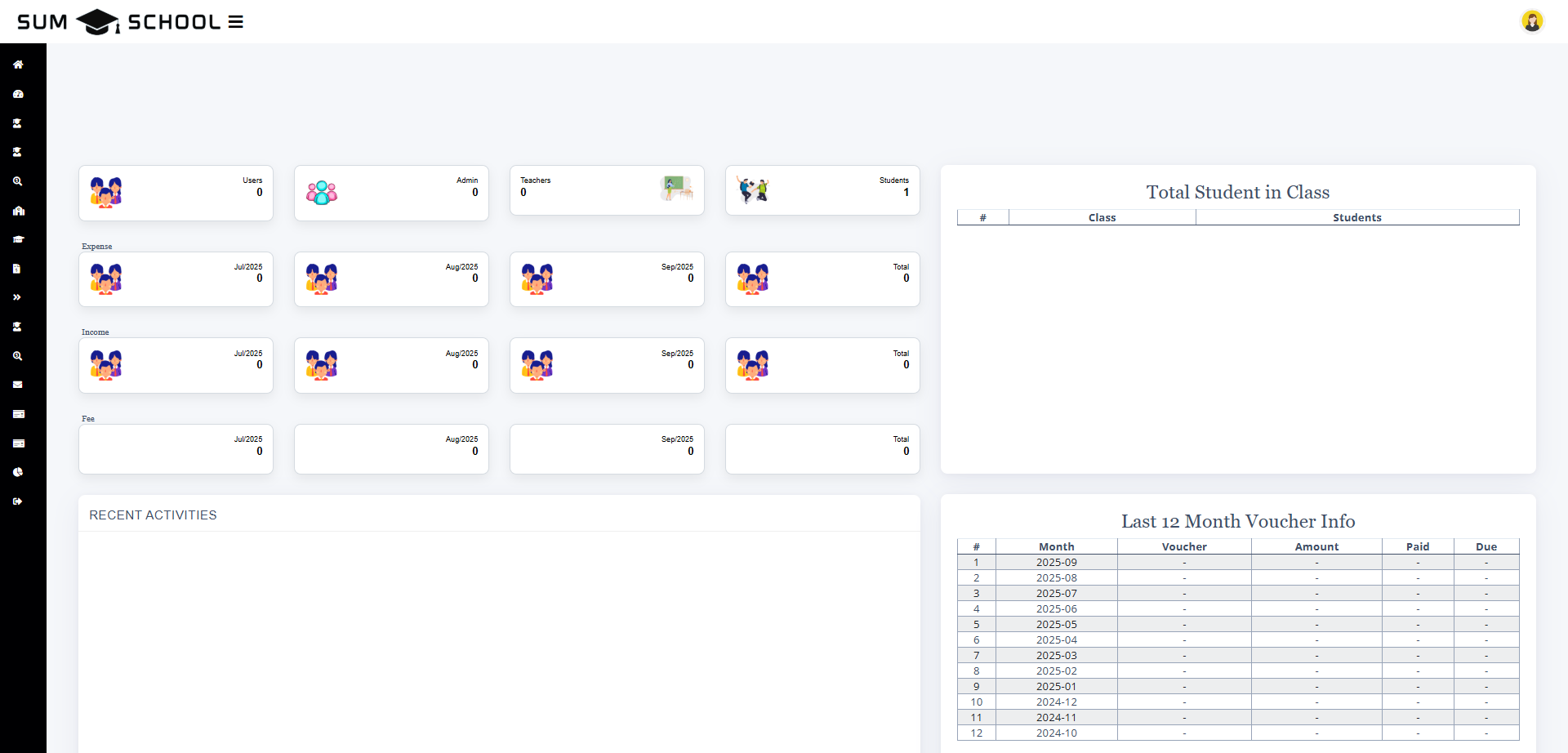Click the graduation cap classes icon
1568x753 pixels.
(18, 239)
